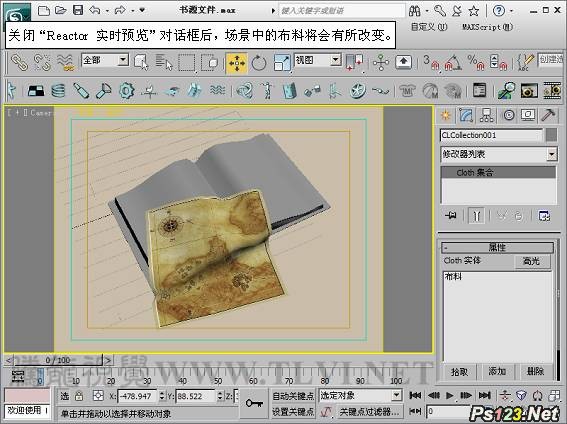The height and width of the screenshot is (424, 567).
Task: Switch to the Create panel tab
Action: (446, 115)
